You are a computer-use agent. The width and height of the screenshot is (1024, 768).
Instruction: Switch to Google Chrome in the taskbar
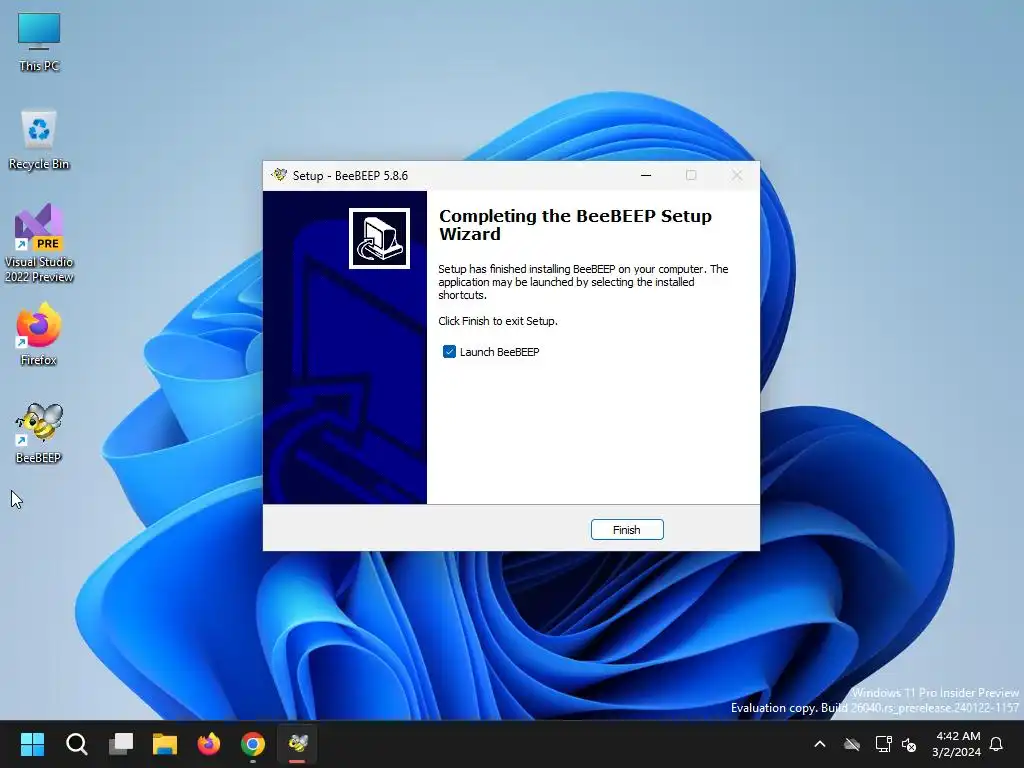coord(253,744)
